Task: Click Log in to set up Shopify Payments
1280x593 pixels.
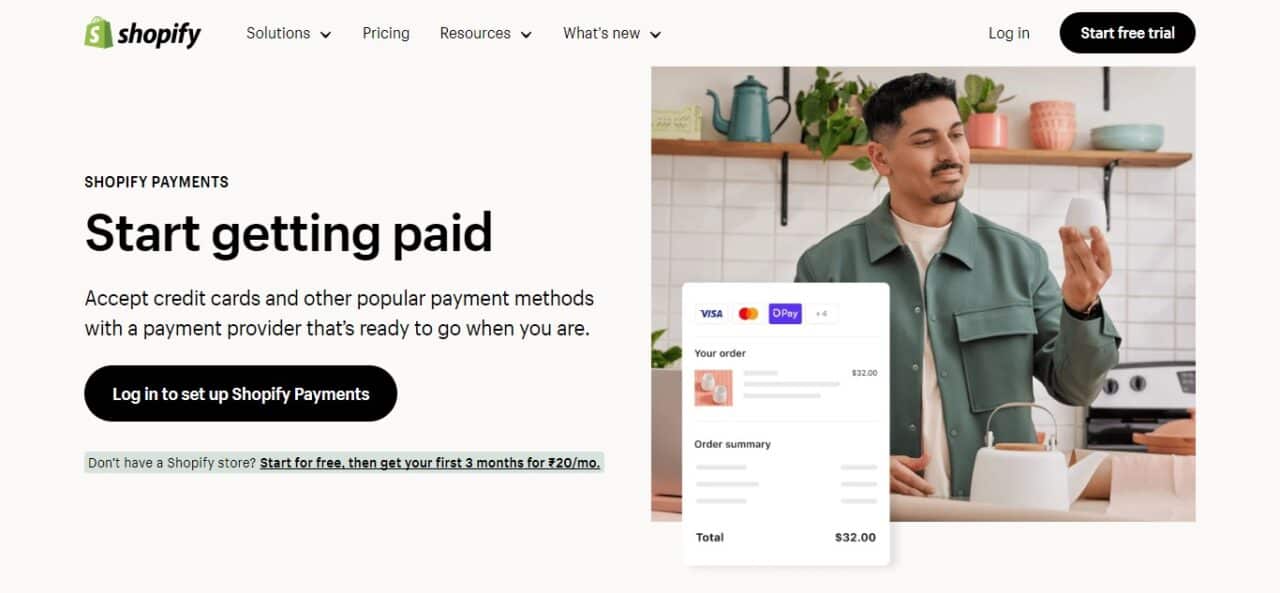Action: 240,393
